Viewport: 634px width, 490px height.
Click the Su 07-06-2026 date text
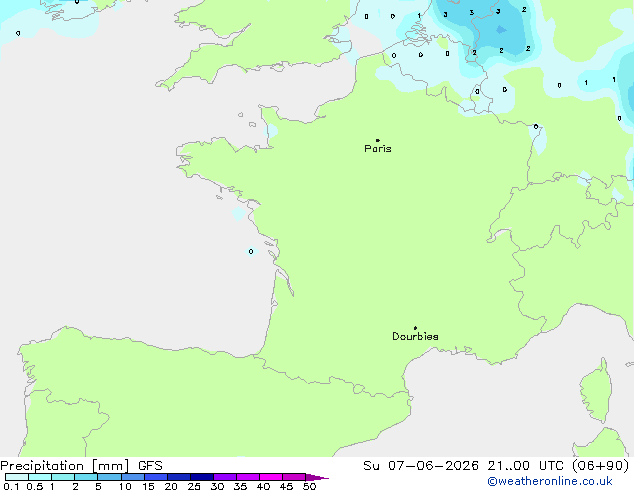pos(421,466)
